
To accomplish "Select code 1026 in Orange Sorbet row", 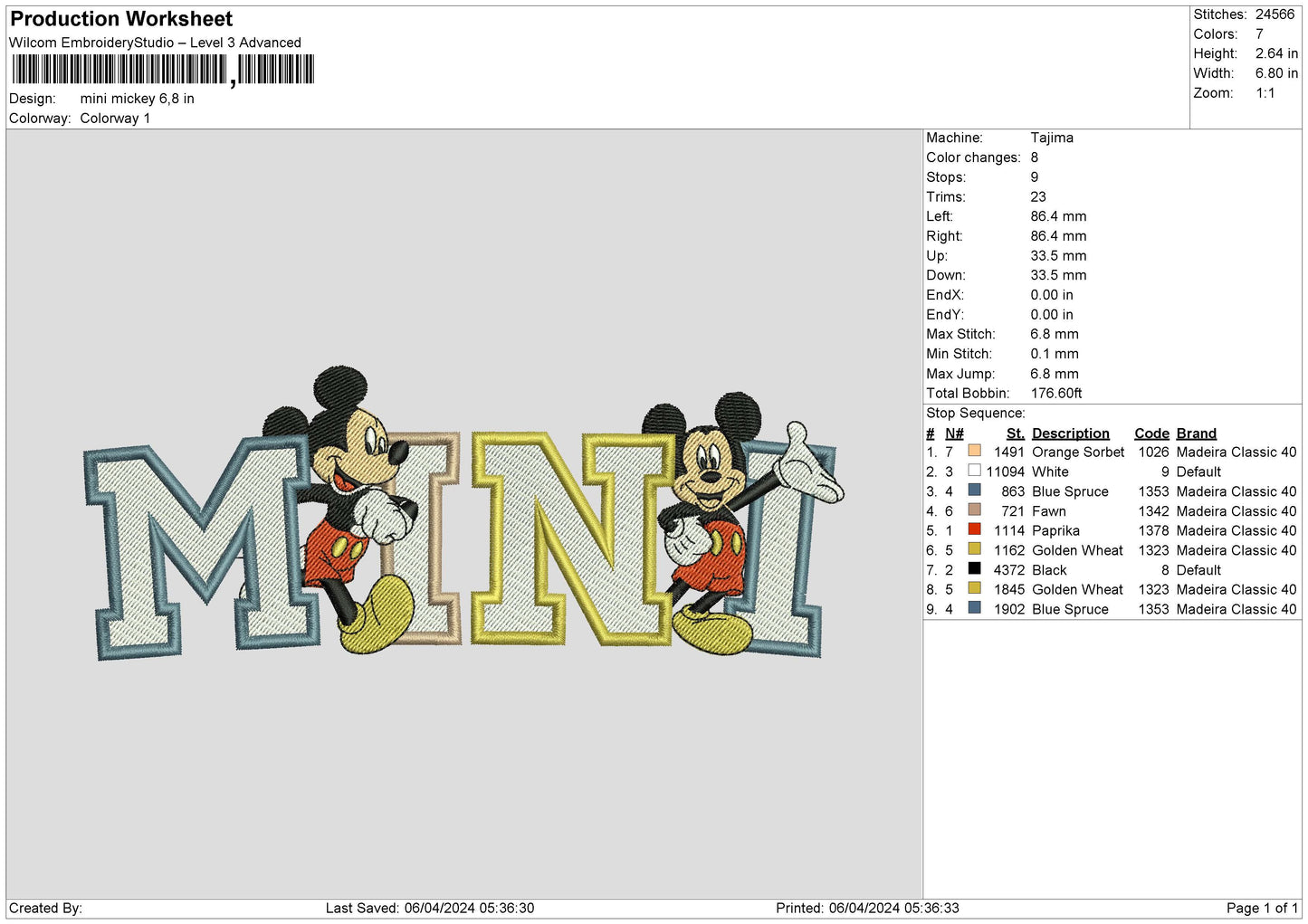I will [x=1153, y=452].
